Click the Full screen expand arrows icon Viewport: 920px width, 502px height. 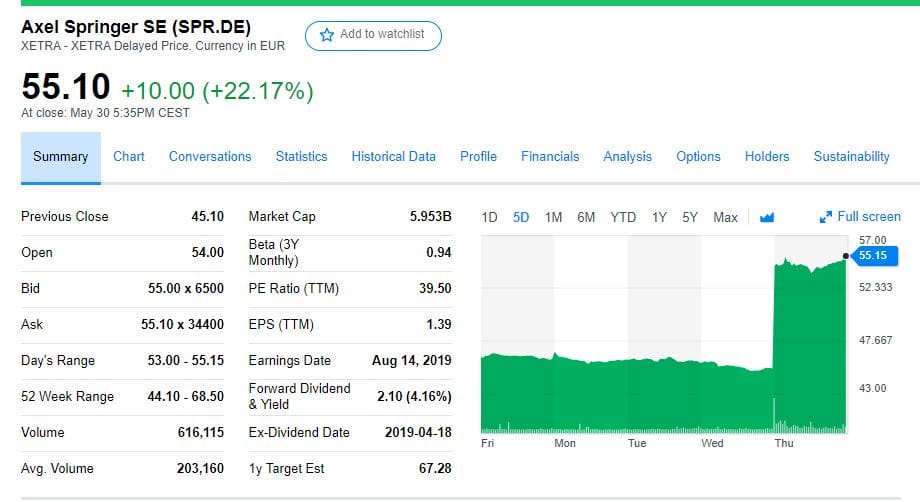click(x=826, y=217)
